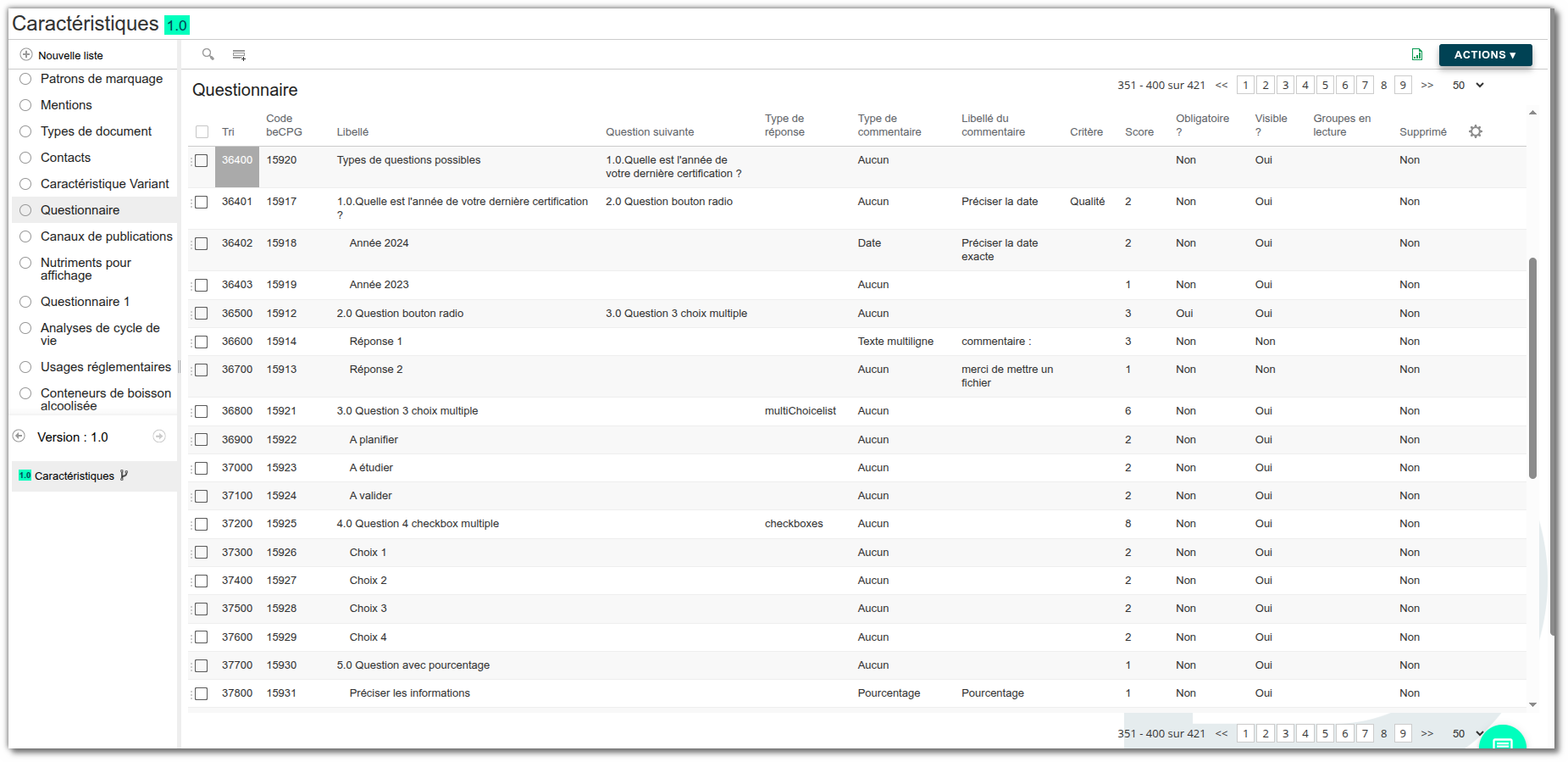Viewport: 1568px width, 762px height.
Task: Sort by the Libellé column header
Action: tap(352, 132)
